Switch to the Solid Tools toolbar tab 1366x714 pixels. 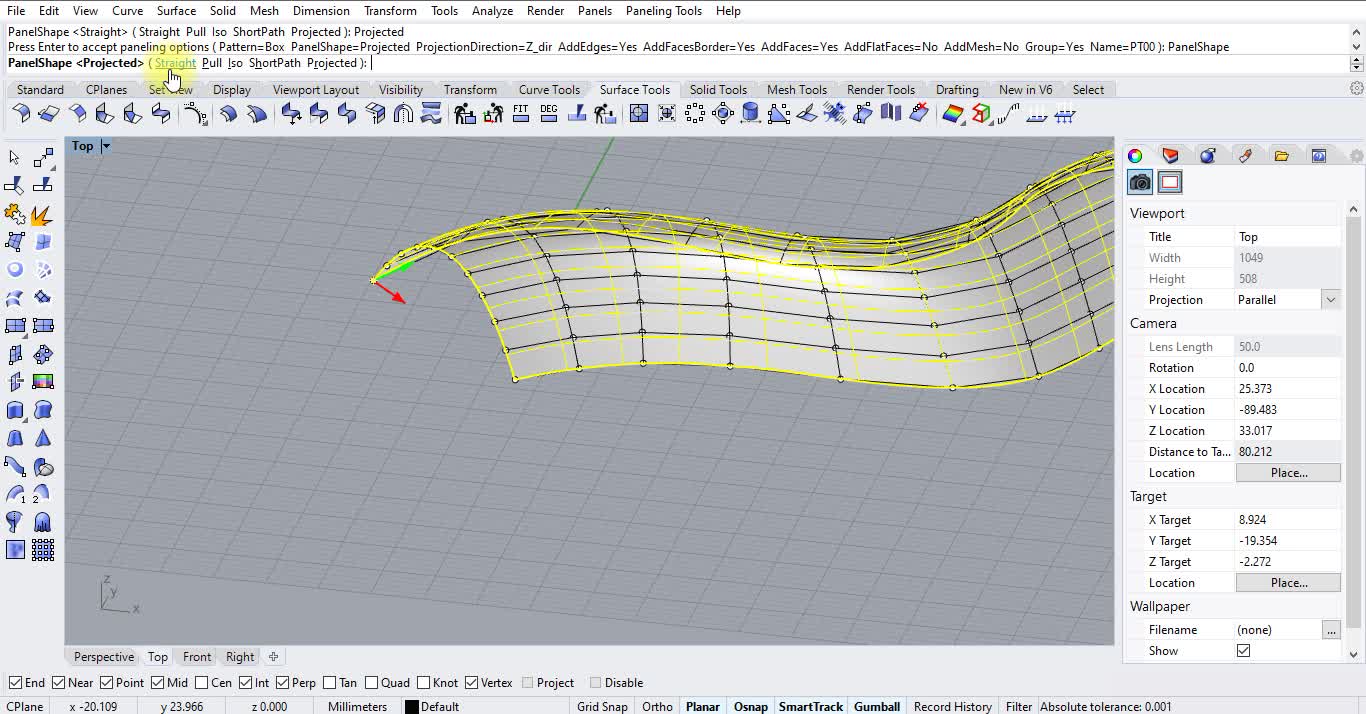click(718, 90)
